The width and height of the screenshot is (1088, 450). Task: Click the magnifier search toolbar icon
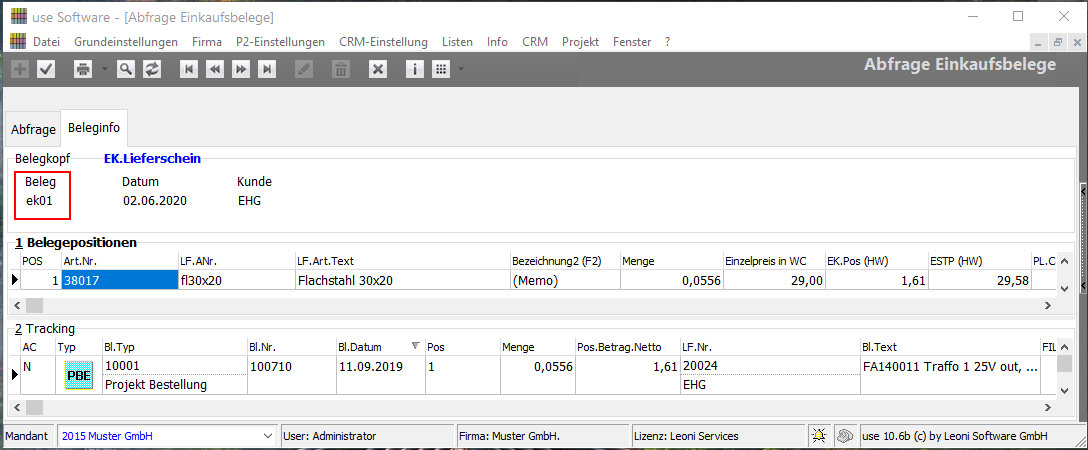click(126, 69)
